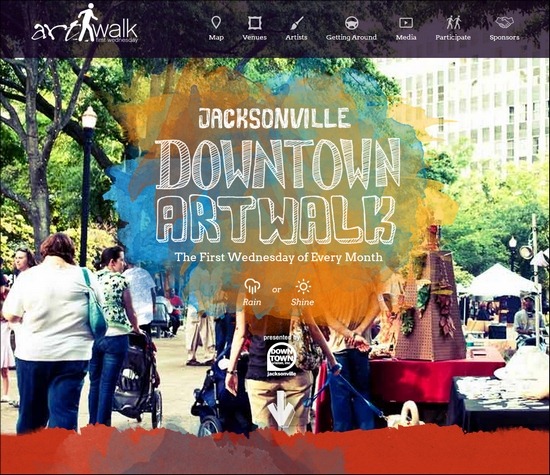Select the Getting Around menu label
The height and width of the screenshot is (475, 550).
[x=351, y=37]
